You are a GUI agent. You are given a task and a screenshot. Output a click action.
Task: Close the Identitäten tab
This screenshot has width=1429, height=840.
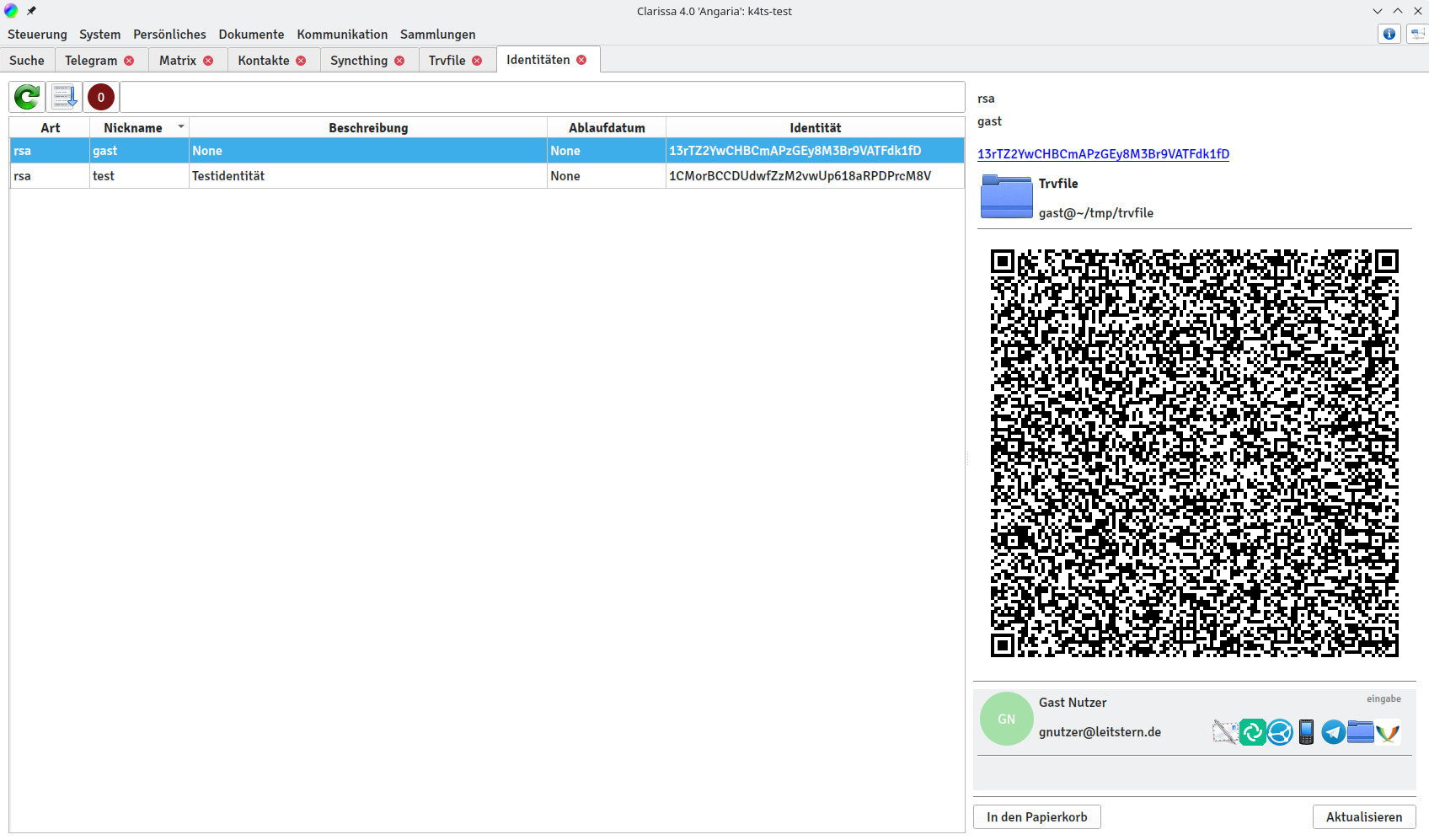tap(581, 60)
